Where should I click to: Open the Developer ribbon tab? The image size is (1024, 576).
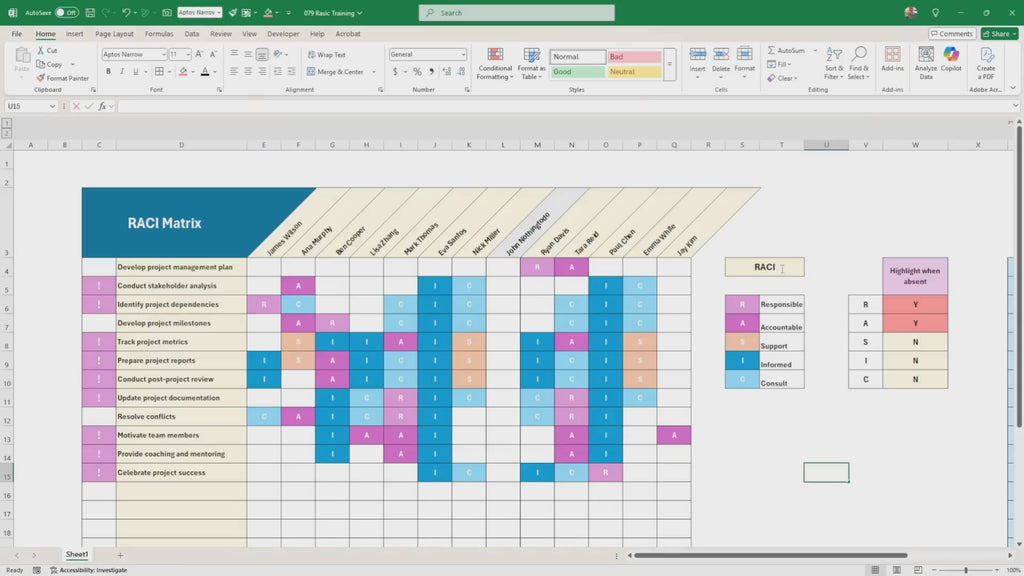(283, 33)
